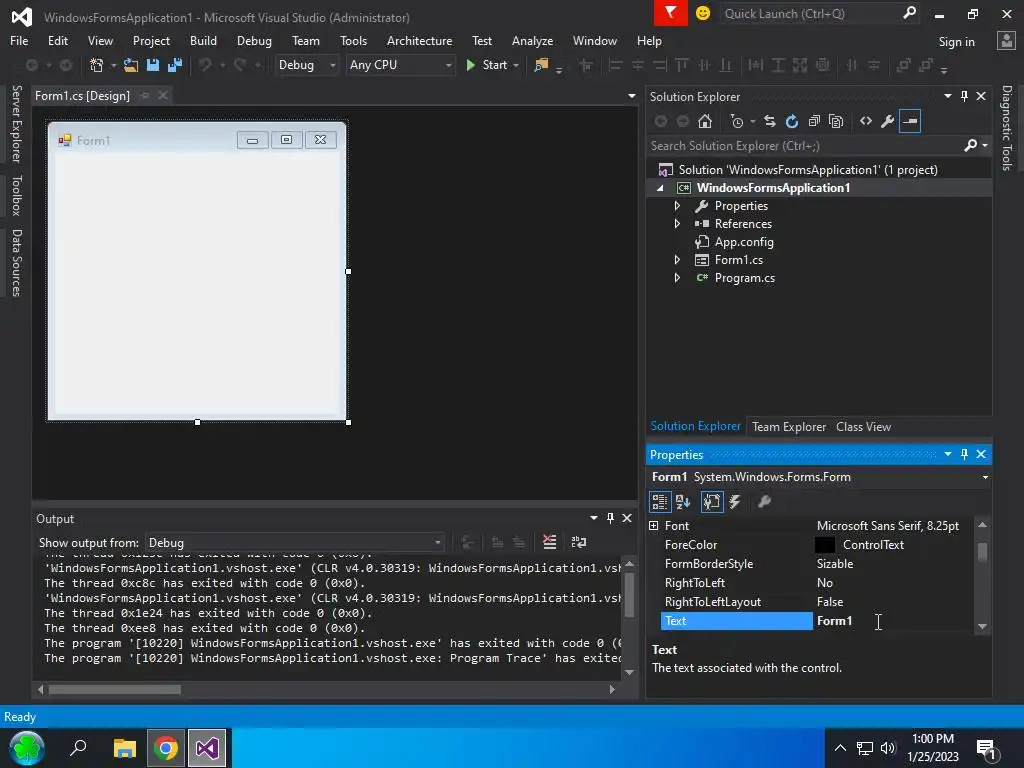
Task: Expand the Program.cs node
Action: [x=677, y=278]
